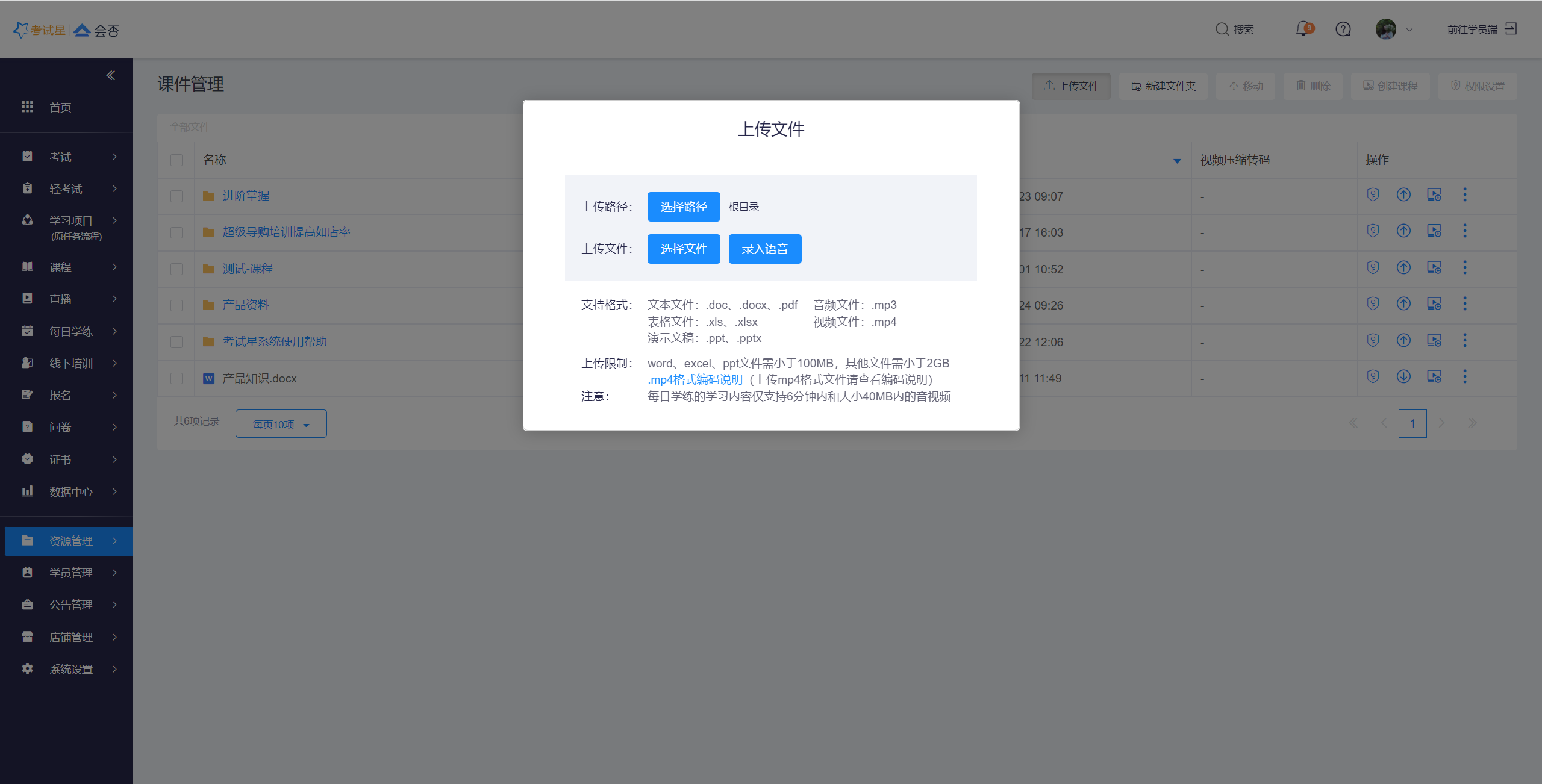Open 资源管理 in the sidebar
1542x784 pixels.
(70, 541)
